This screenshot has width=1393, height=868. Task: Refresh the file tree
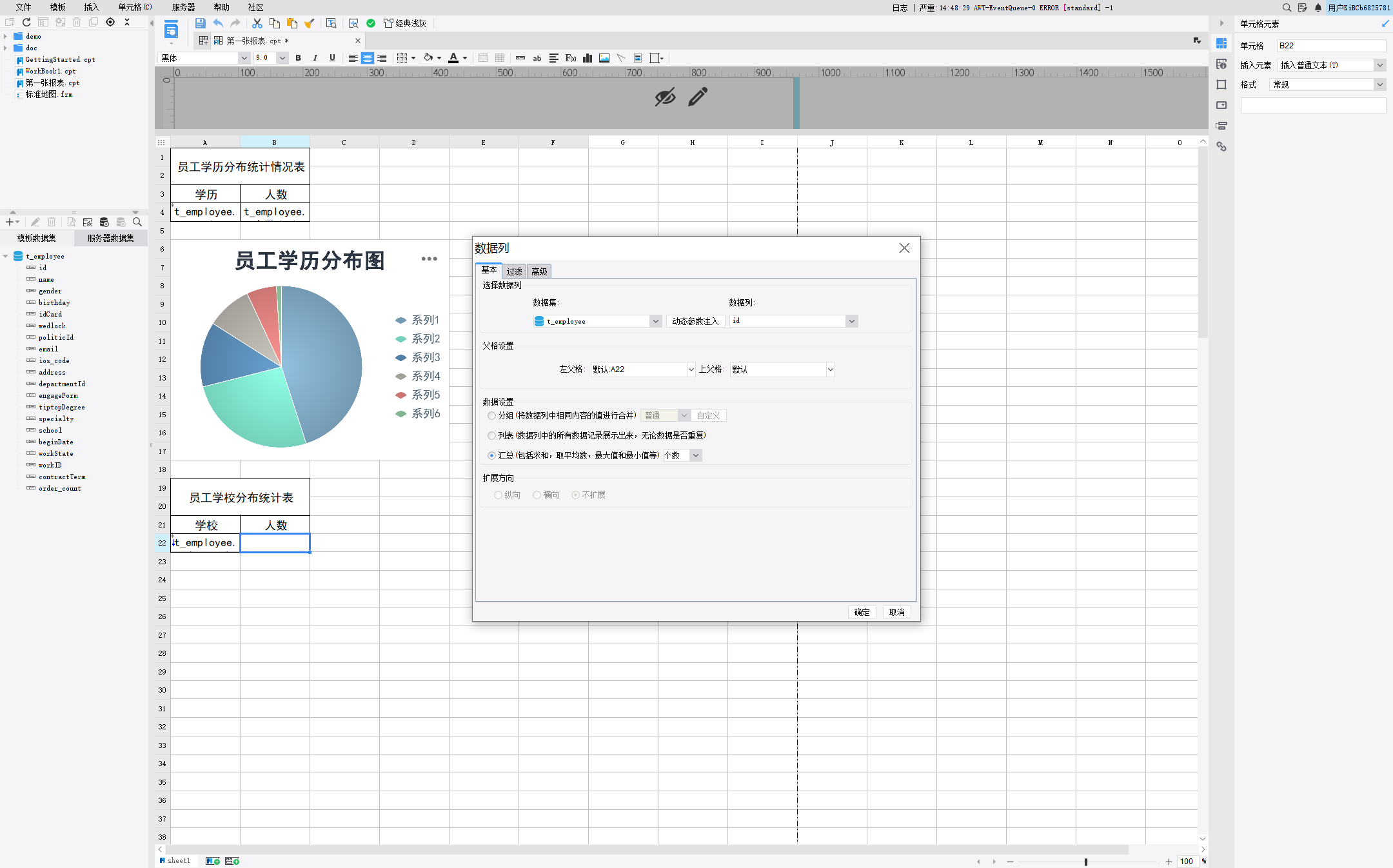tap(26, 22)
